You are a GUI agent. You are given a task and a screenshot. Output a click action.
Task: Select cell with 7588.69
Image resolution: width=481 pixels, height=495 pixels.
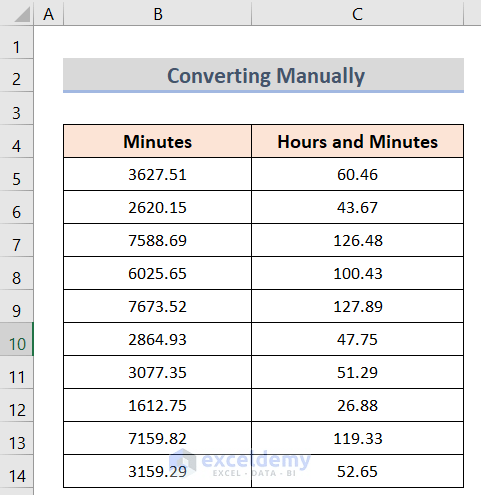(x=157, y=240)
